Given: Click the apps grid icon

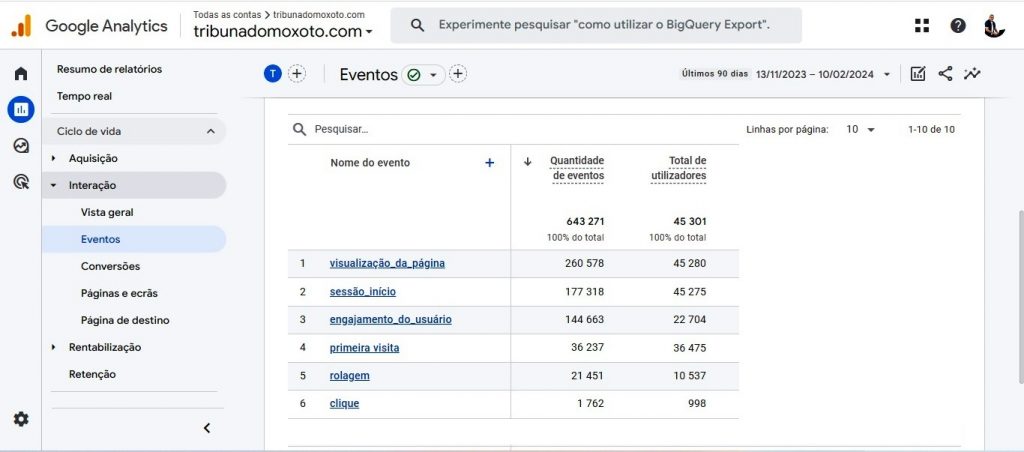Looking at the screenshot, I should (921, 25).
